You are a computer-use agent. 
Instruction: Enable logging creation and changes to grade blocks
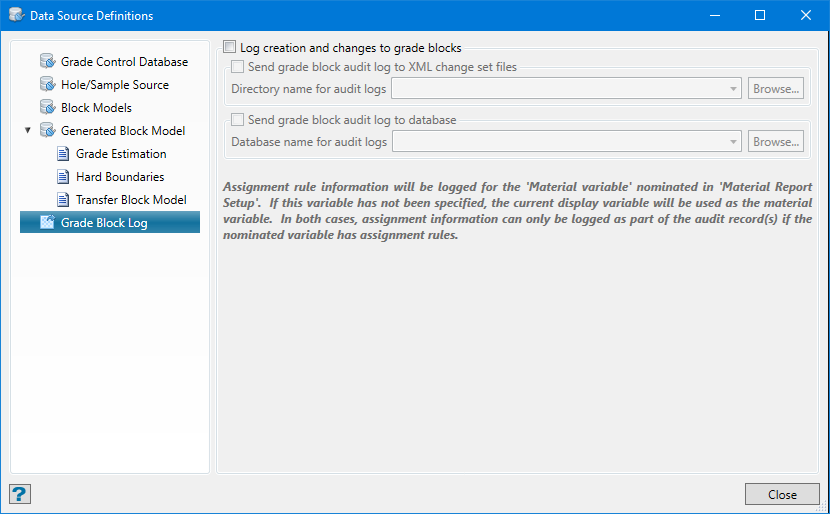pos(231,47)
